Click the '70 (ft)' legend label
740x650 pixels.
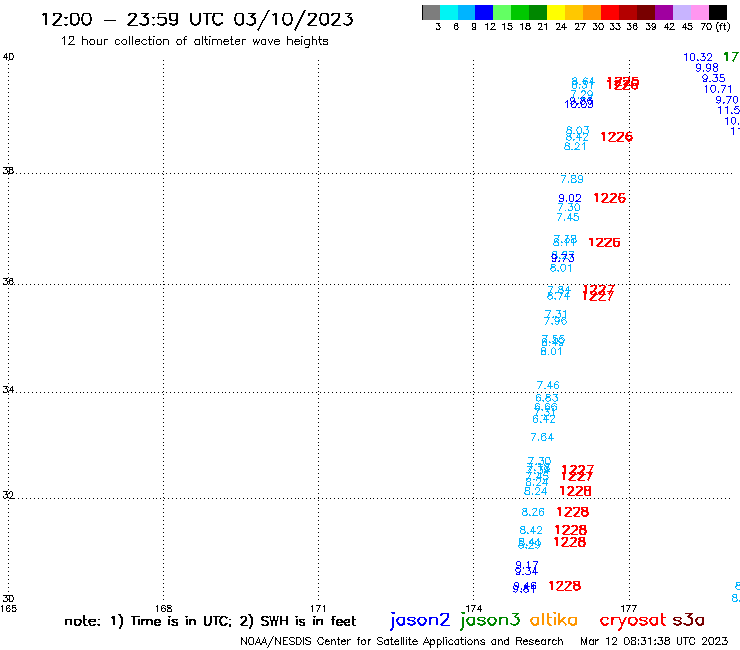click(715, 26)
